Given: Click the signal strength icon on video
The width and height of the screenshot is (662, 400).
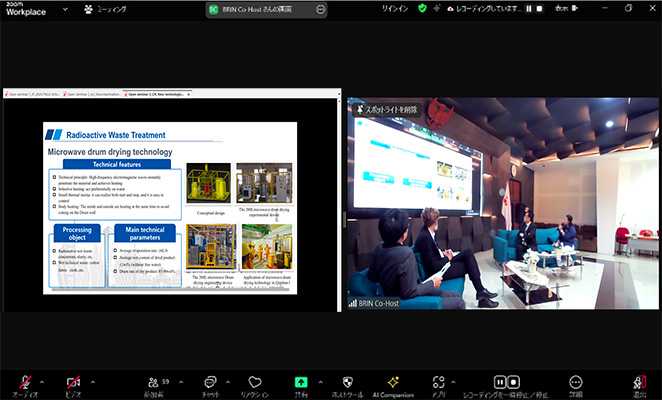Looking at the screenshot, I should coord(353,303).
